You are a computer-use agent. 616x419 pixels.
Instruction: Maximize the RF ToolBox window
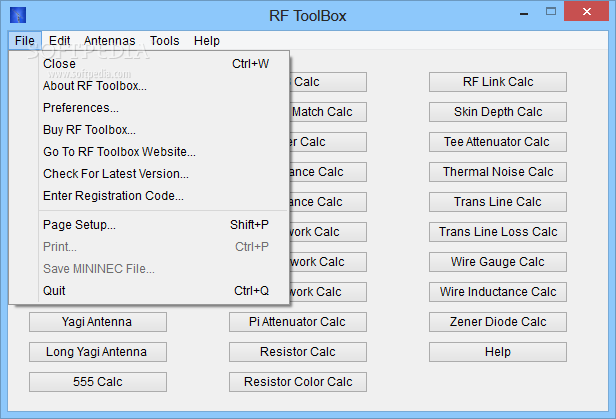point(551,12)
